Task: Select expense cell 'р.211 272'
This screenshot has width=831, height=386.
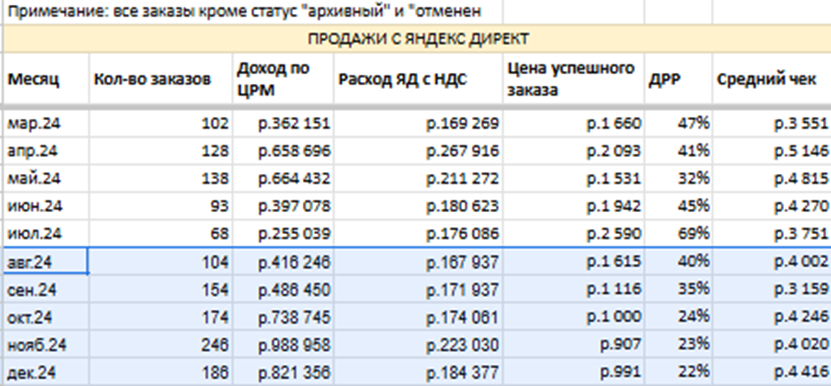Action: (x=418, y=179)
